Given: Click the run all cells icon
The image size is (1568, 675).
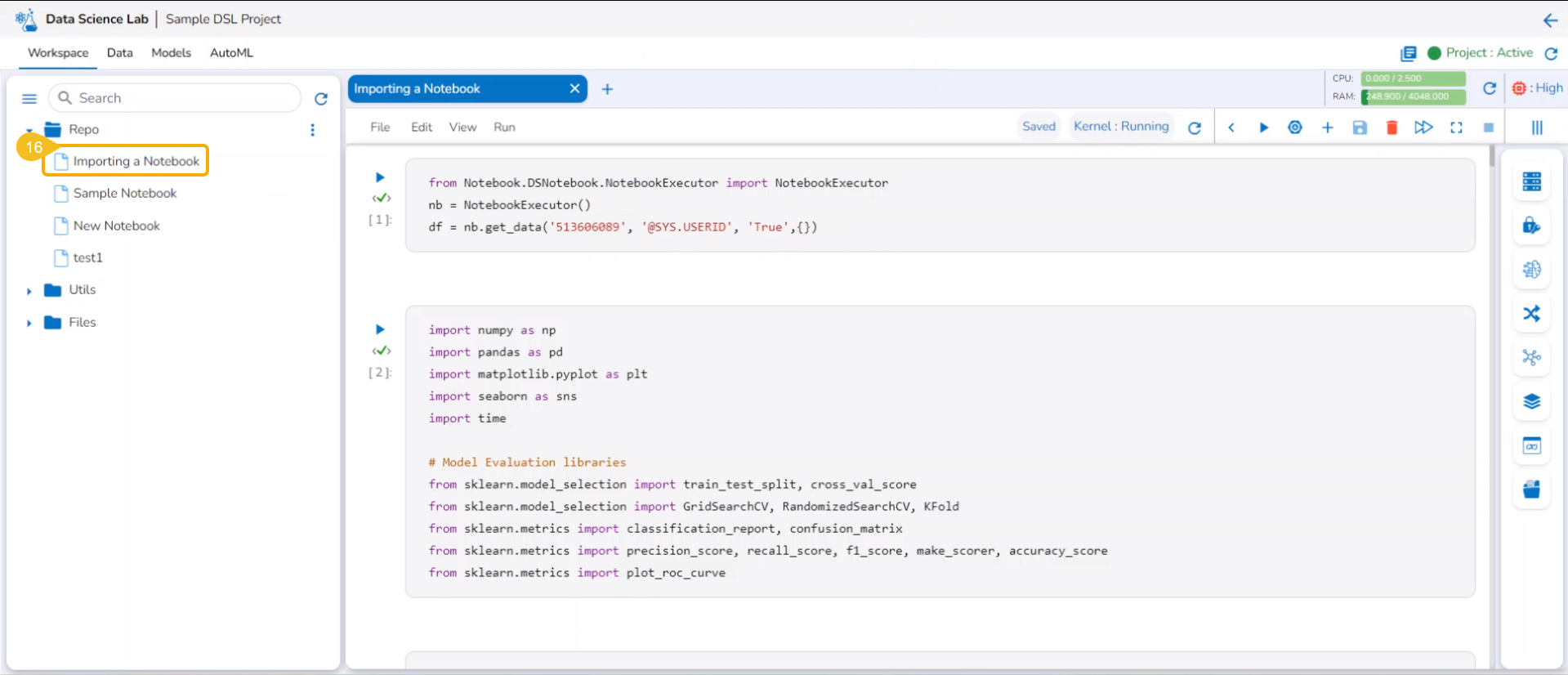Looking at the screenshot, I should click(1423, 127).
